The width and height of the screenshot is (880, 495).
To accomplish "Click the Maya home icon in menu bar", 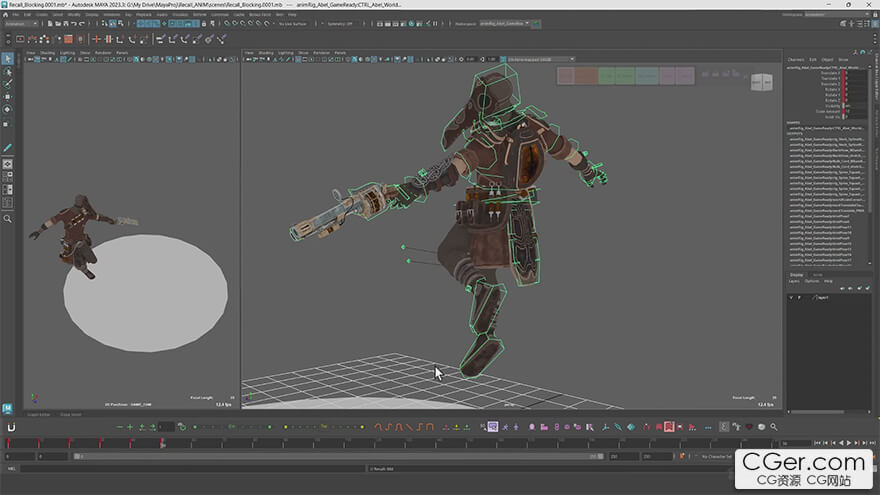I will pyautogui.click(x=6, y=15).
